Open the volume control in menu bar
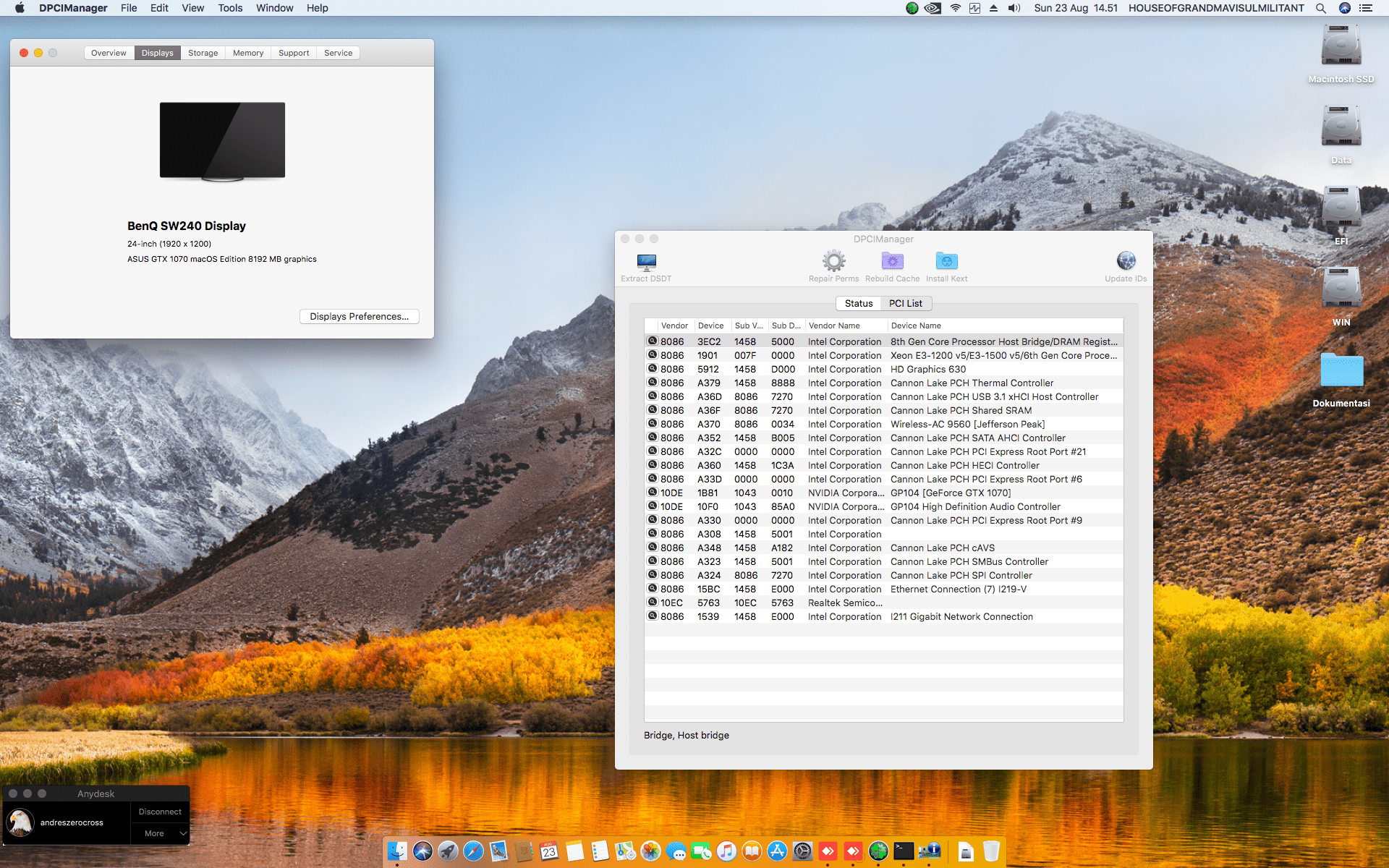 coord(1014,8)
